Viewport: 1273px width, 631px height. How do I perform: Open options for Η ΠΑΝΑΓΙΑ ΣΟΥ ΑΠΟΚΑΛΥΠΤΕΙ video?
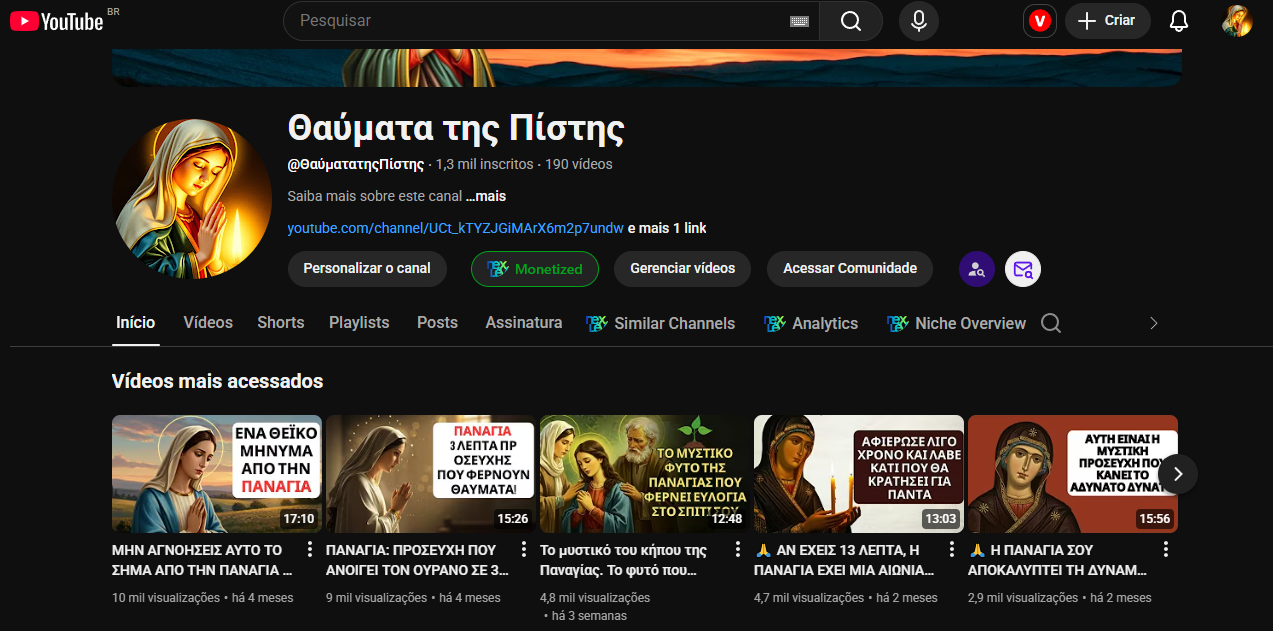point(1166,550)
